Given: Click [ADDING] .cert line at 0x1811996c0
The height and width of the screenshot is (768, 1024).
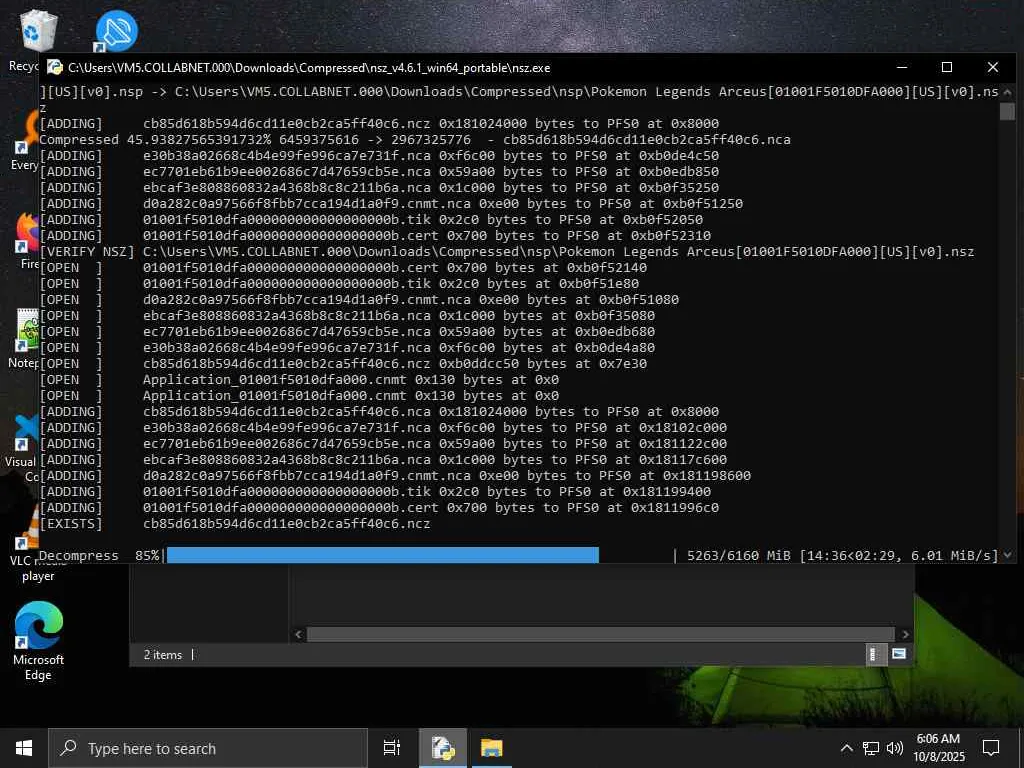Looking at the screenshot, I should tap(379, 507).
